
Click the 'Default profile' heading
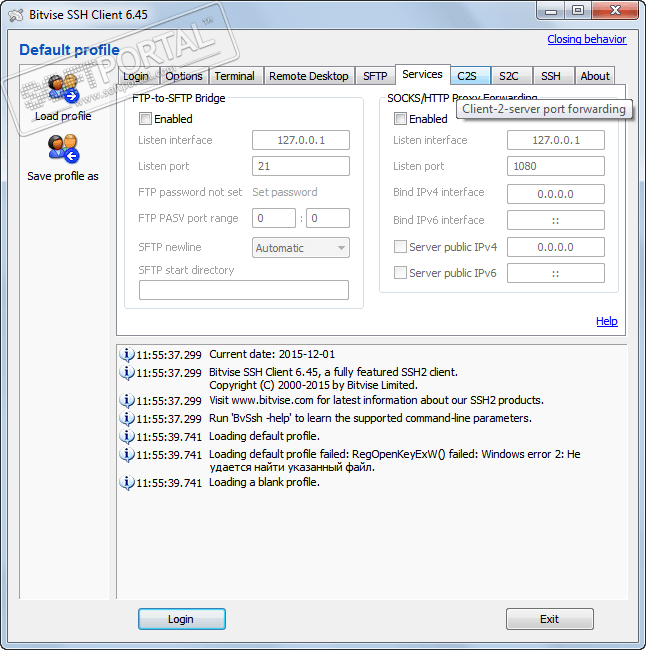pyautogui.click(x=69, y=50)
